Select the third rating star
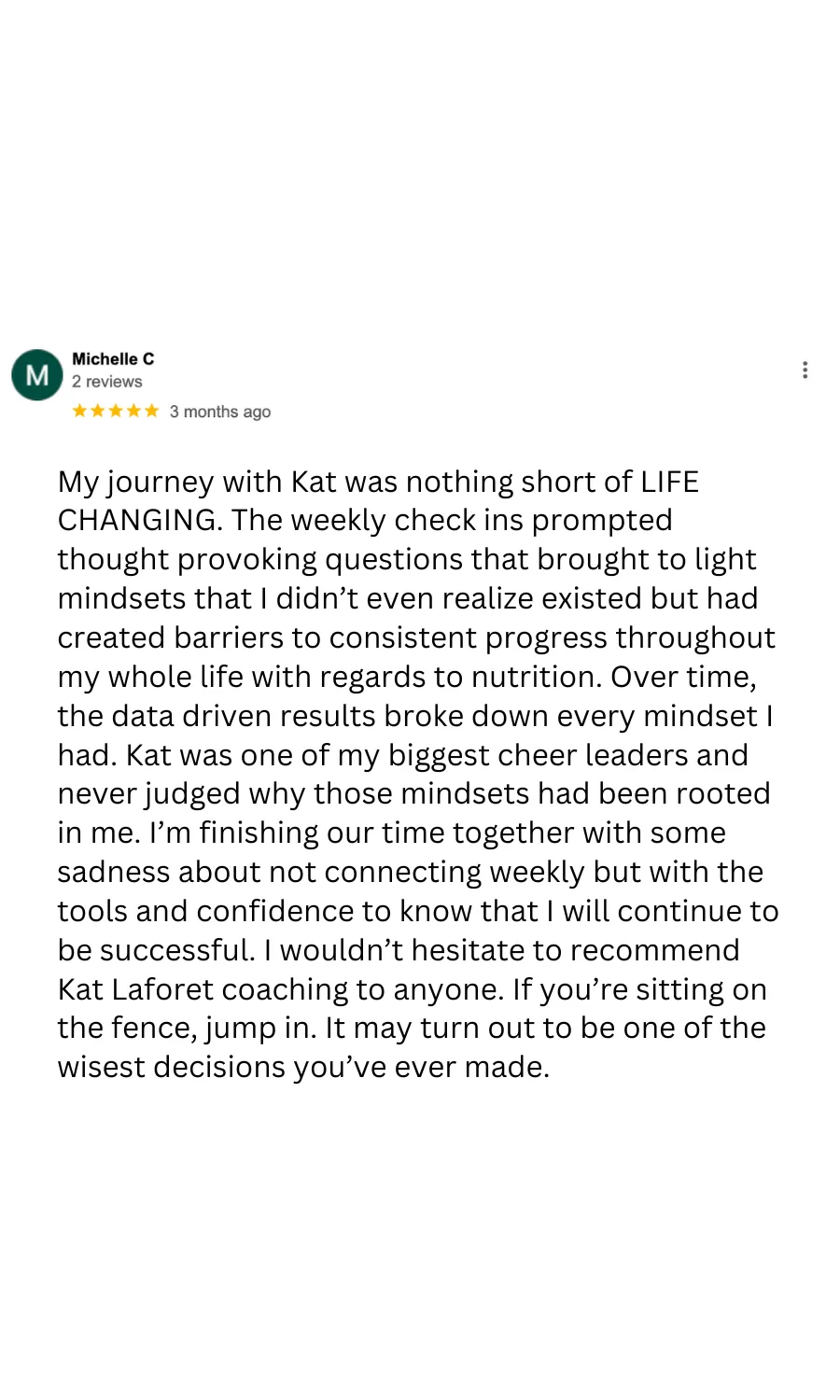 (116, 411)
